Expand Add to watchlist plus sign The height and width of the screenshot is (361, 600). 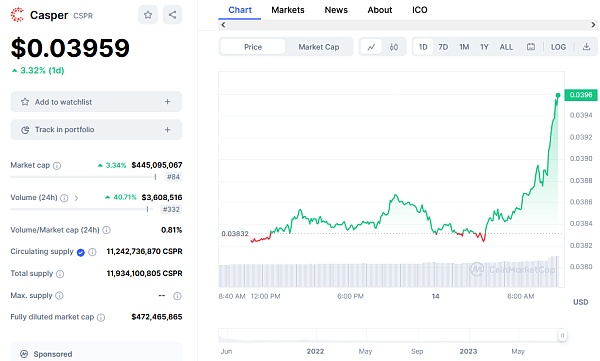tap(167, 102)
